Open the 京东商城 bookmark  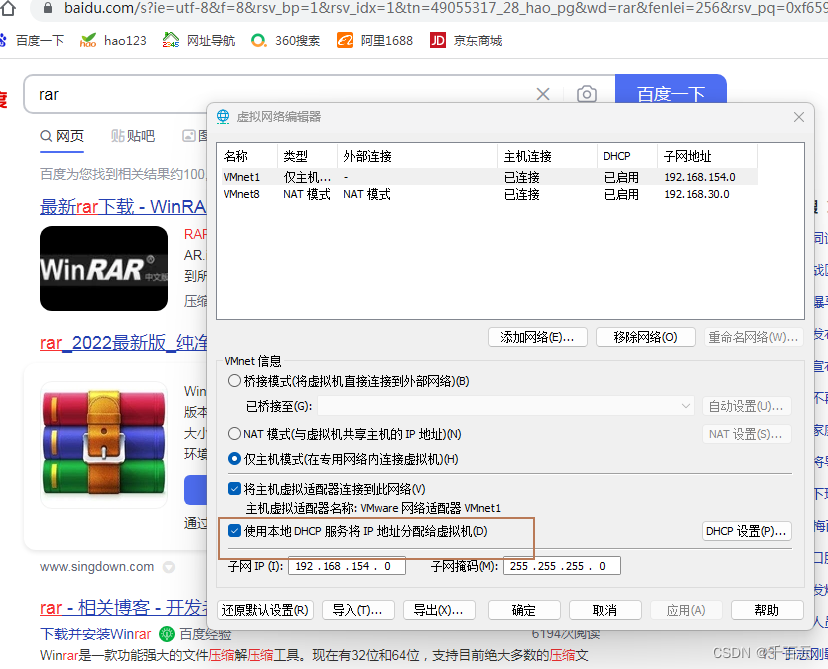466,41
